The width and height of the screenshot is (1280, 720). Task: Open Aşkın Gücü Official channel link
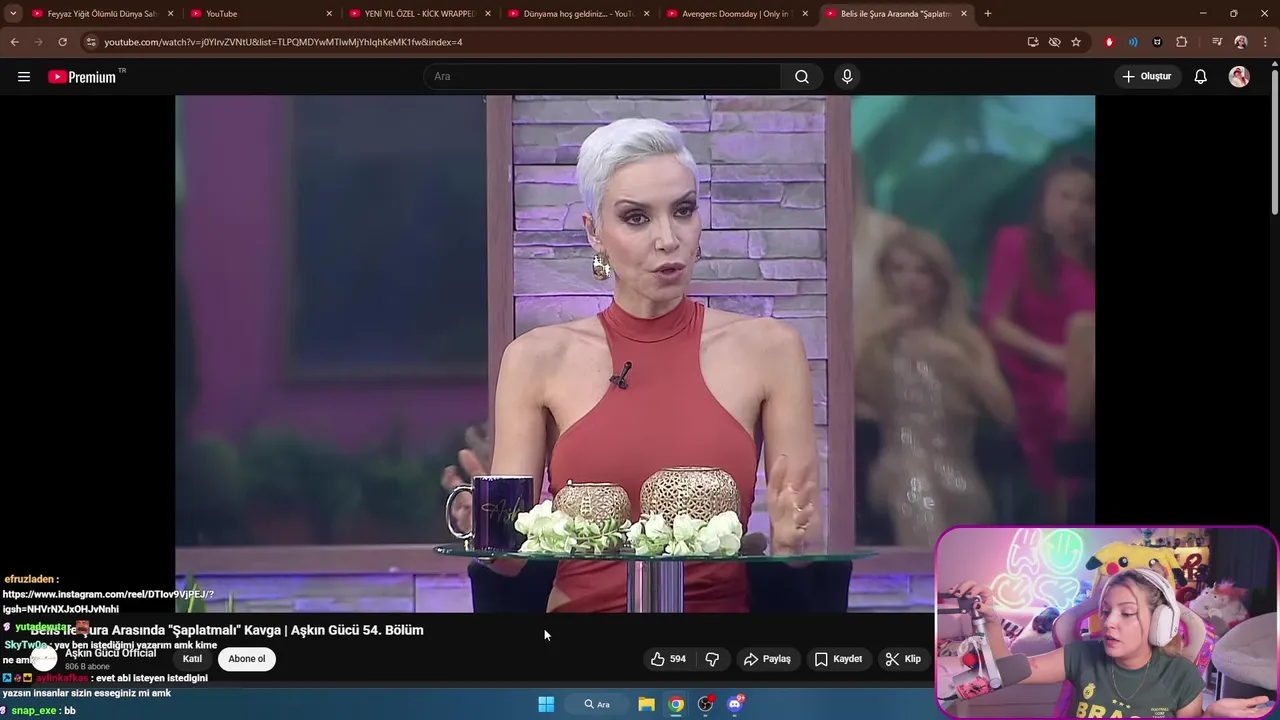click(111, 653)
